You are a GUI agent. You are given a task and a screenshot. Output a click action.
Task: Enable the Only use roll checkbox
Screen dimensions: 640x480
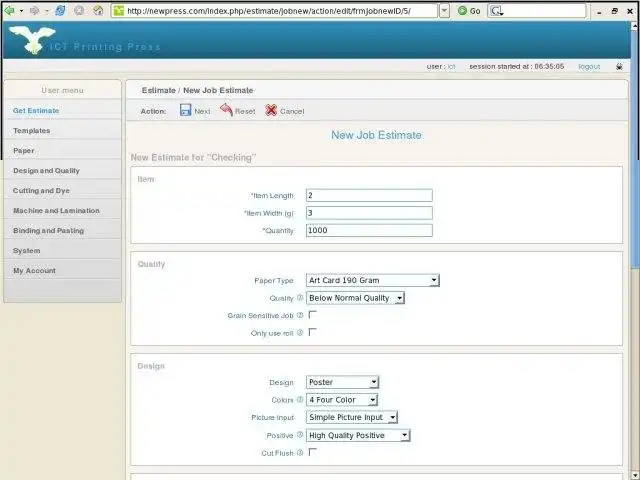pyautogui.click(x=313, y=332)
